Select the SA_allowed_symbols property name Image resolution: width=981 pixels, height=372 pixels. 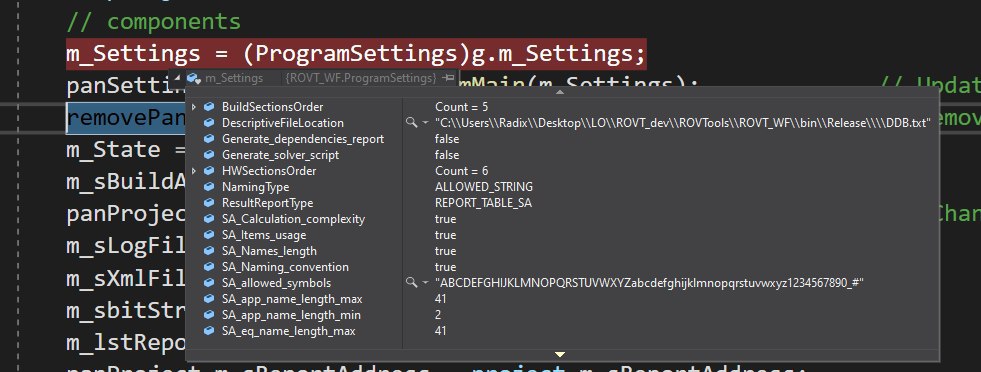[x=277, y=283]
